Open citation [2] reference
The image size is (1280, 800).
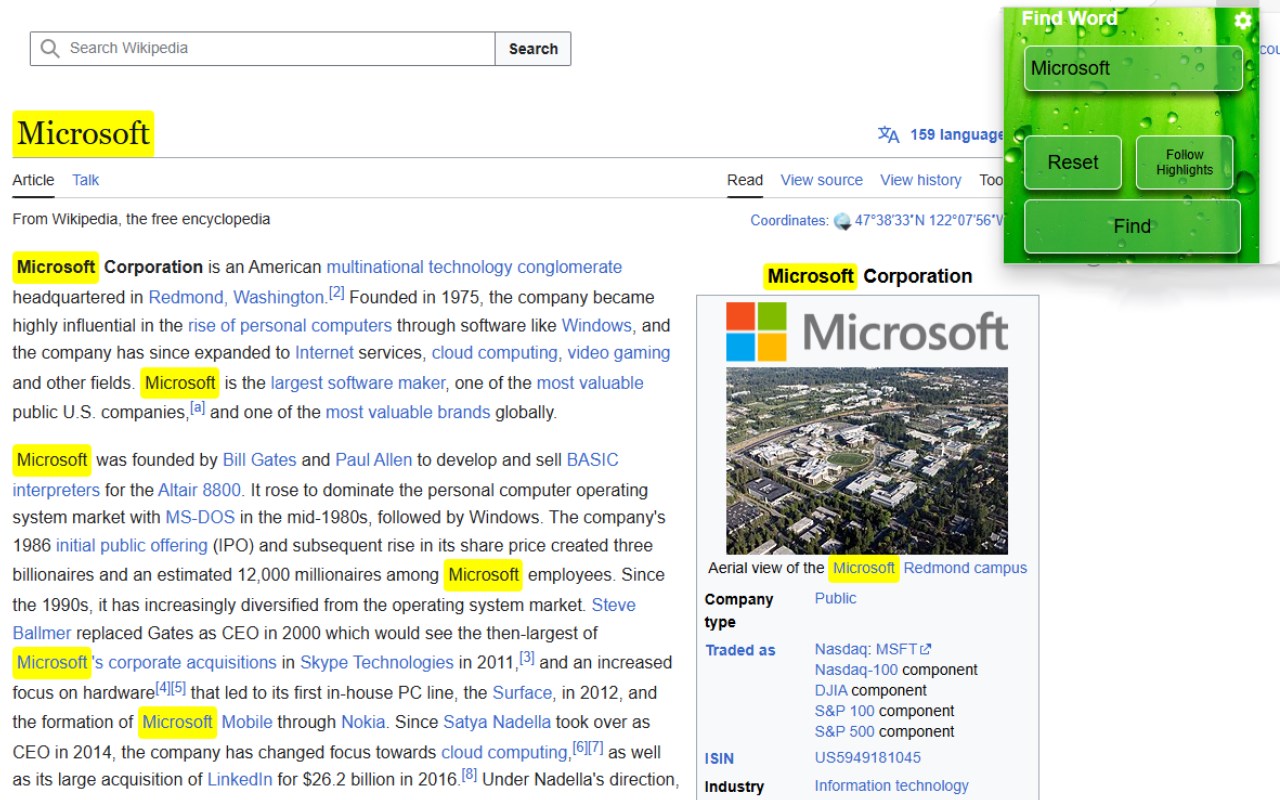336,293
